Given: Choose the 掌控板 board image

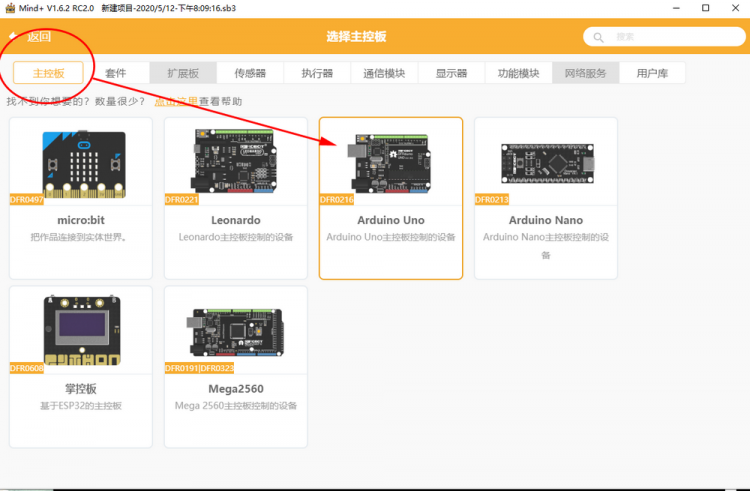Looking at the screenshot, I should 82,330.
